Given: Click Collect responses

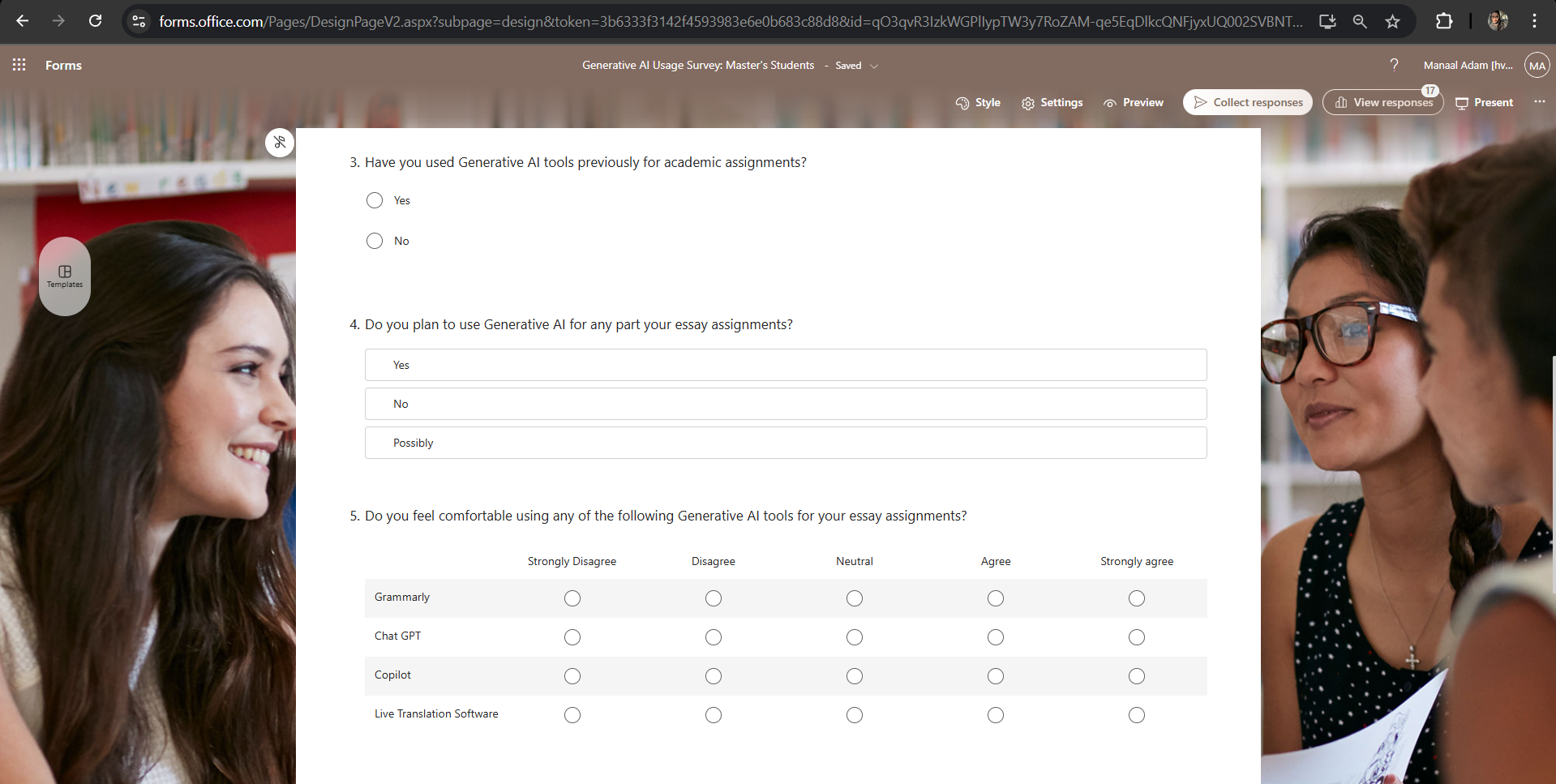Looking at the screenshot, I should point(1247,102).
